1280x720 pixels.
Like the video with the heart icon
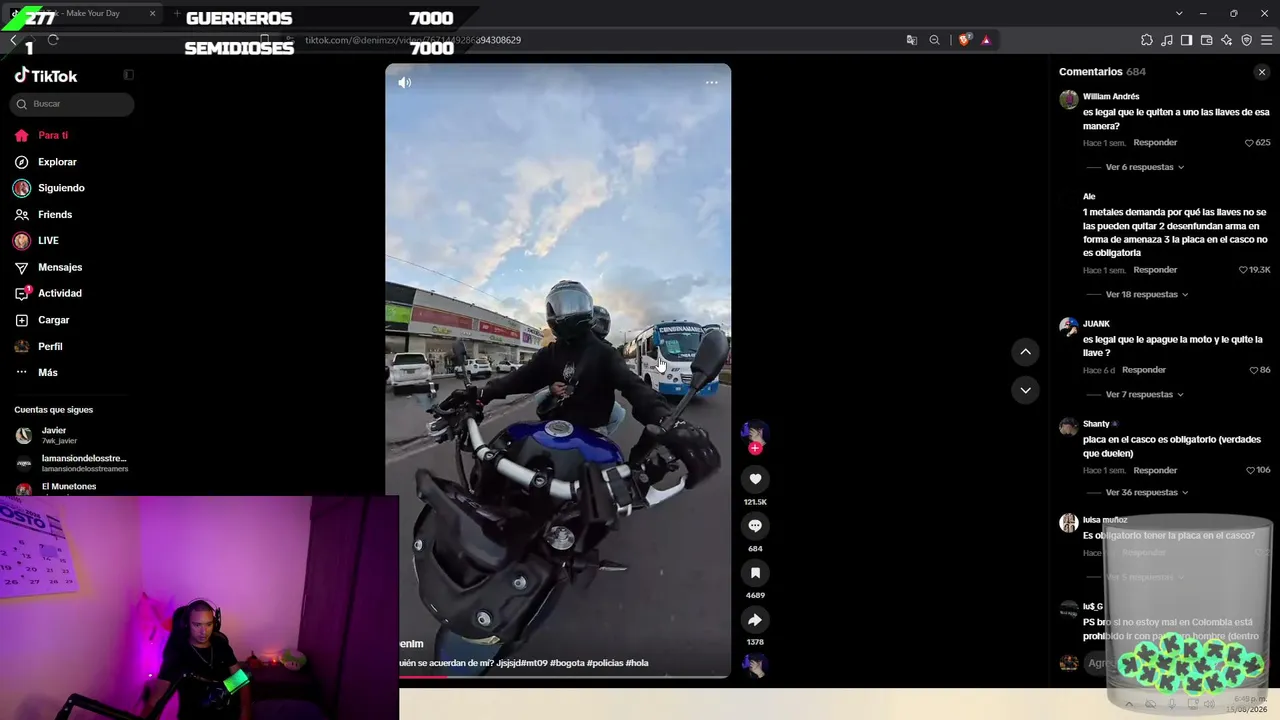(x=755, y=479)
